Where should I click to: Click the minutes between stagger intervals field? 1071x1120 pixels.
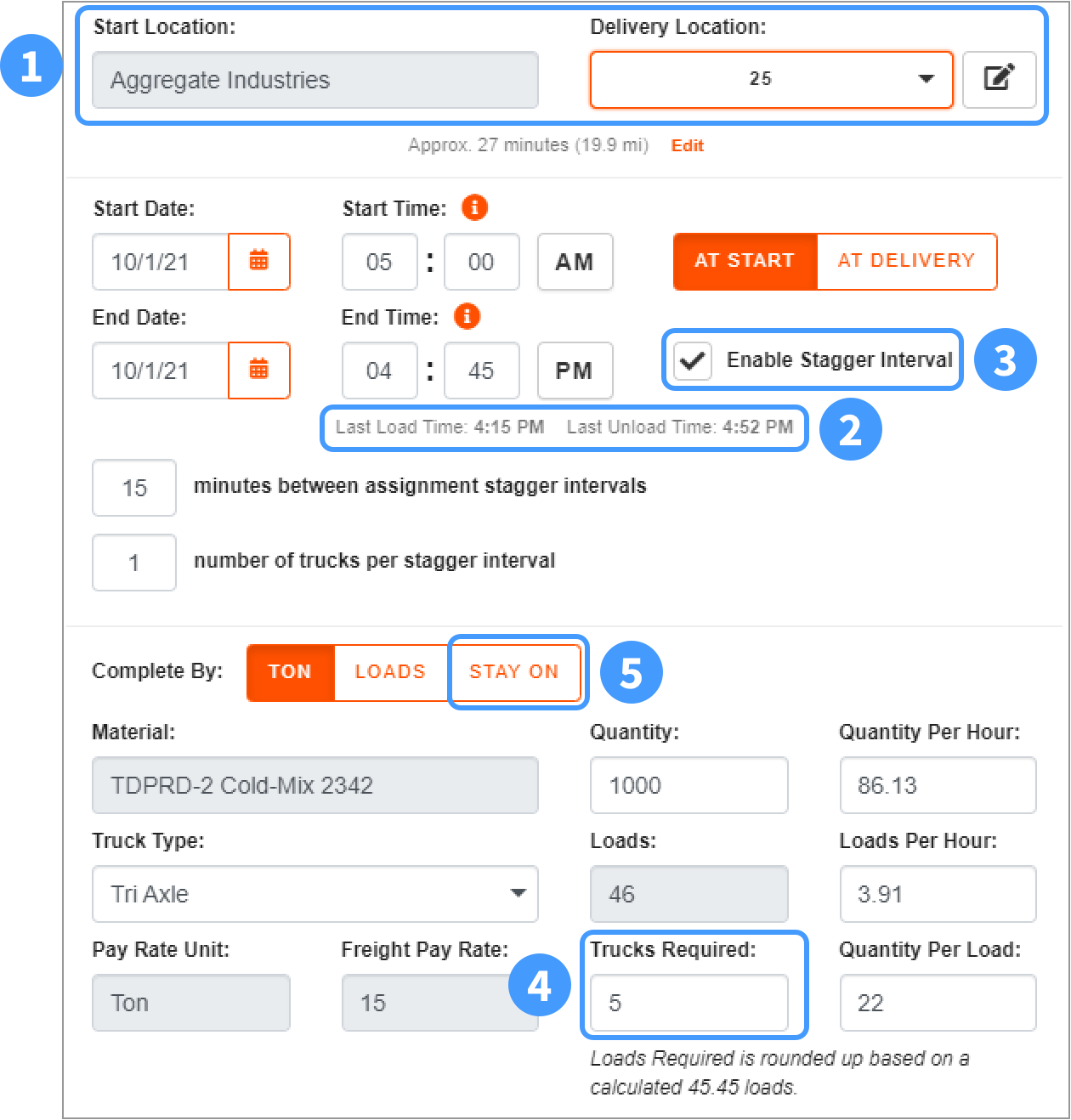pyautogui.click(x=134, y=488)
